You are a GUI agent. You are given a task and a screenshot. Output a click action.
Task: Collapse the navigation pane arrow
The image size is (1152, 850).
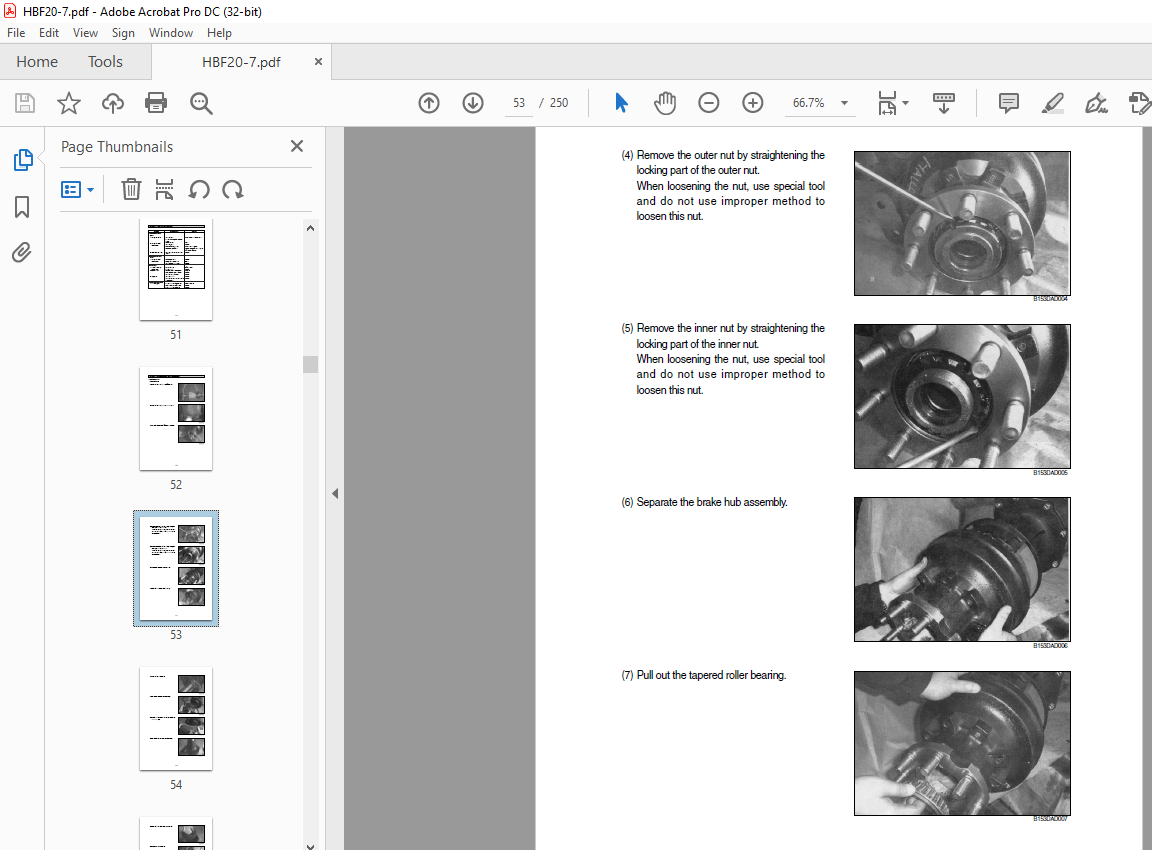pyautogui.click(x=335, y=494)
